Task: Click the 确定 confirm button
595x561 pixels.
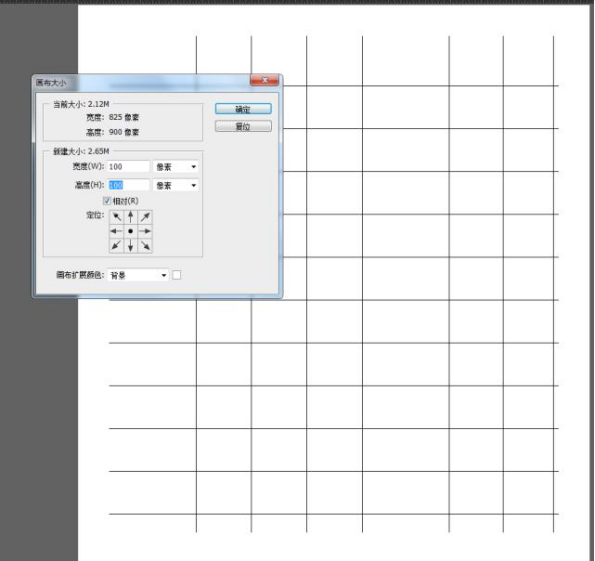Action: point(243,109)
